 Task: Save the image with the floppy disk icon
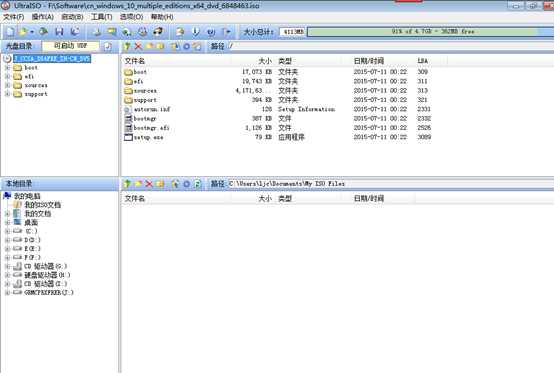[x=59, y=32]
